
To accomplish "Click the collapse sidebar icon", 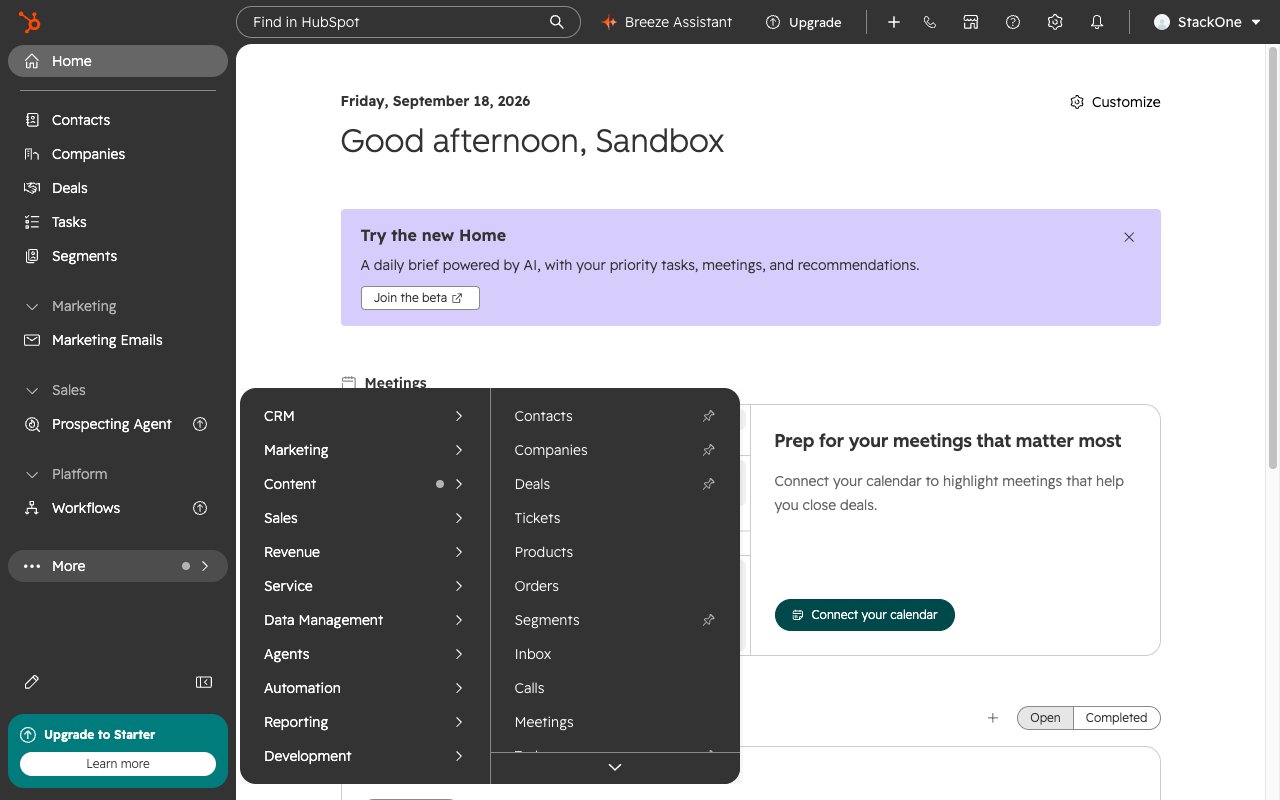I will (x=204, y=682).
